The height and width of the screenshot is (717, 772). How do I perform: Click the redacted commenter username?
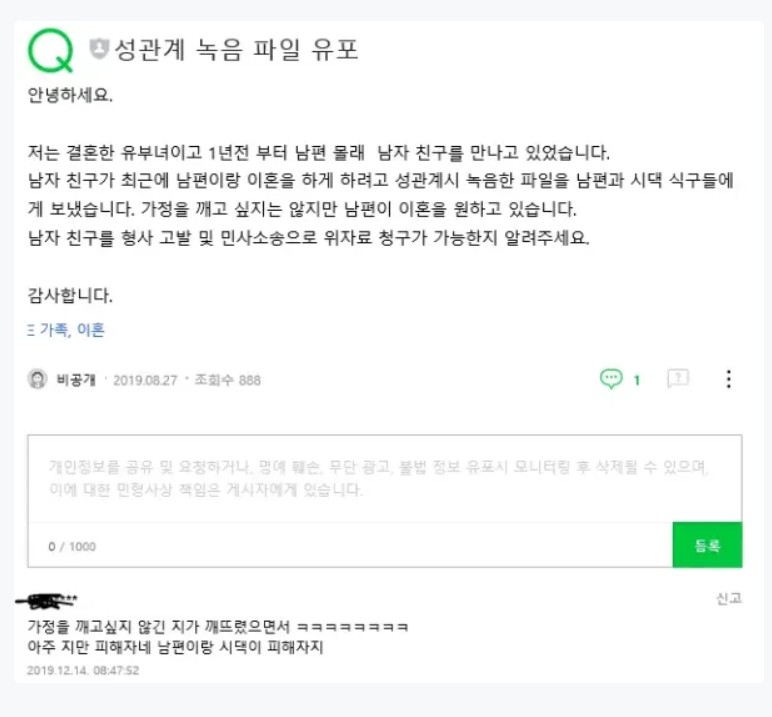click(47, 600)
